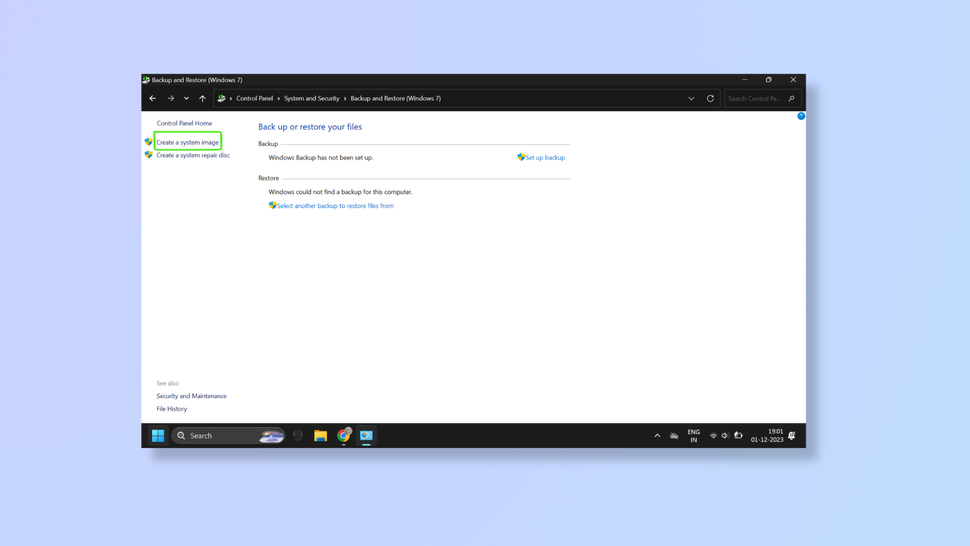Click the Wi-Fi network tray icon
The image size is (970, 546).
pos(713,436)
